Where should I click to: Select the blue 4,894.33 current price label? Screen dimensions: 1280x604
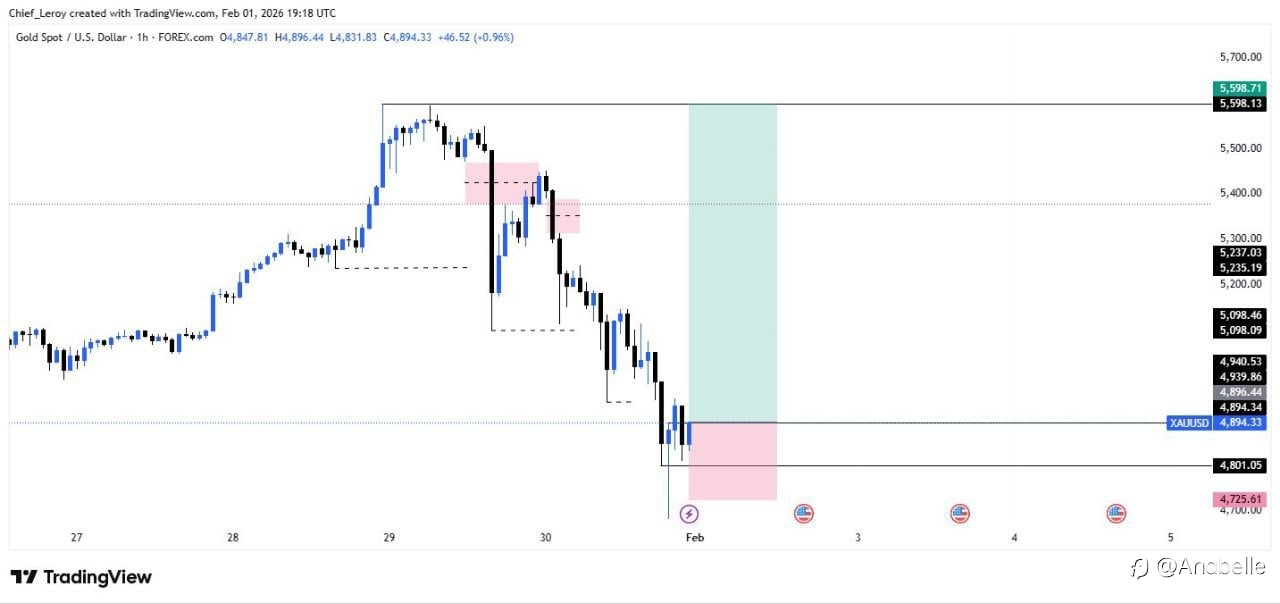(x=1241, y=423)
